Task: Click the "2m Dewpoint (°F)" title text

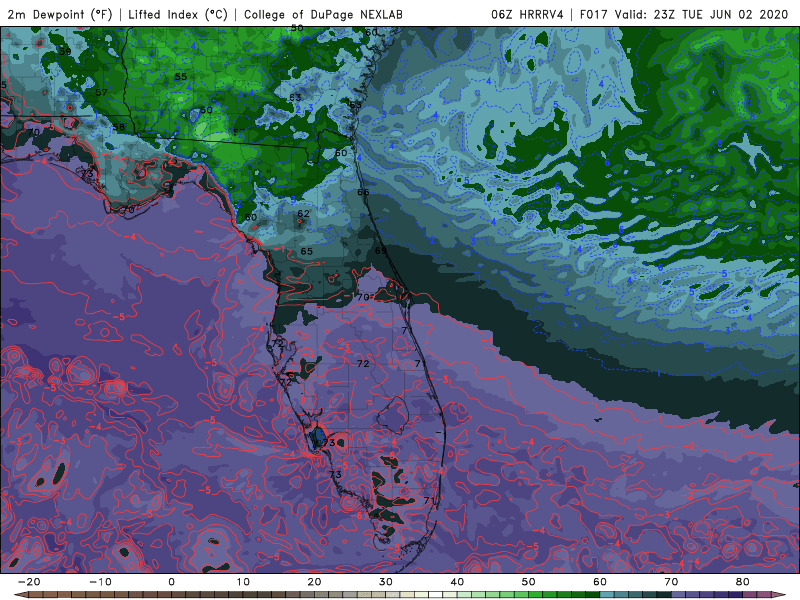Action: [60, 14]
